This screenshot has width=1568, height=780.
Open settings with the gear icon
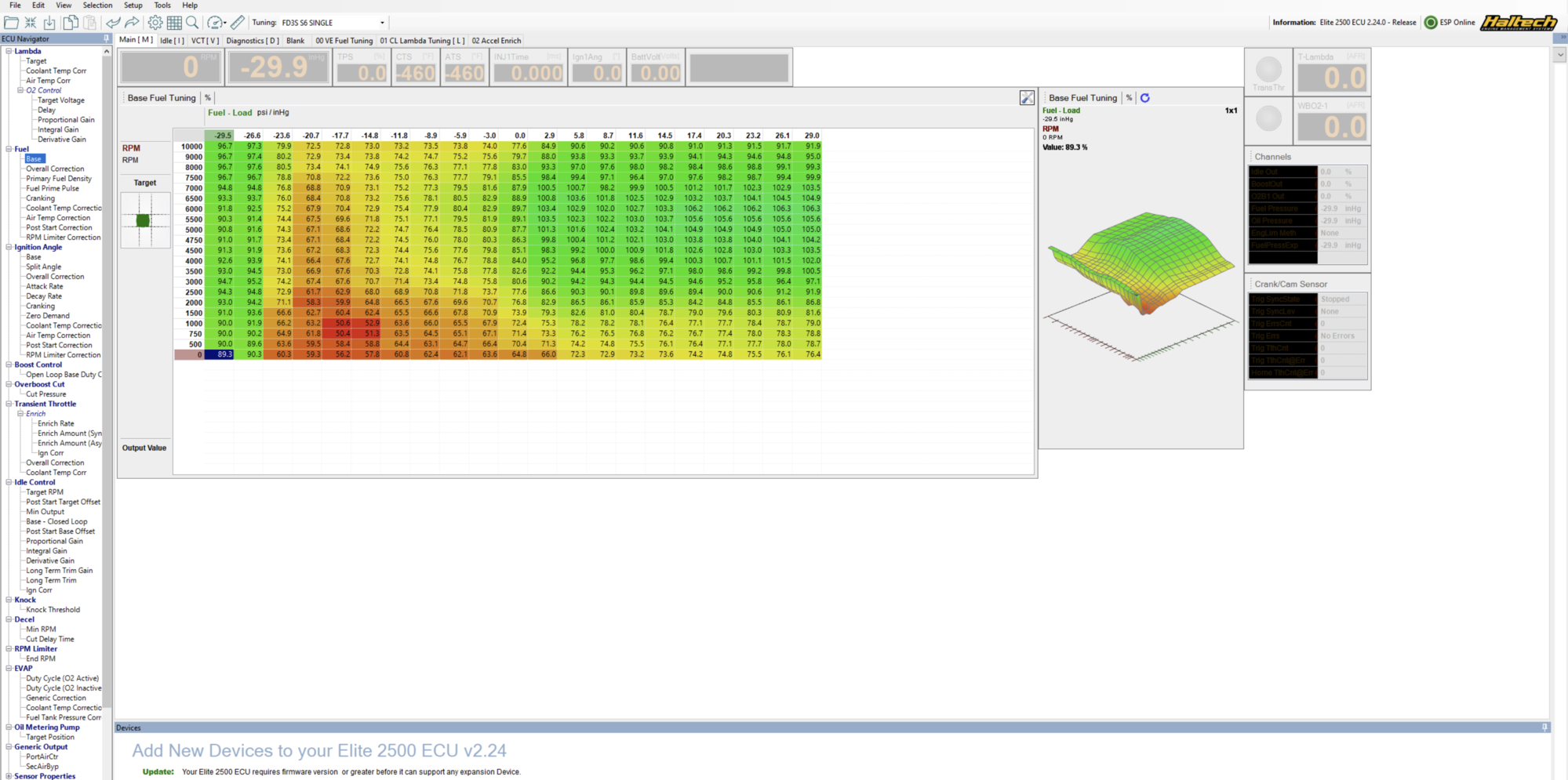click(x=155, y=23)
